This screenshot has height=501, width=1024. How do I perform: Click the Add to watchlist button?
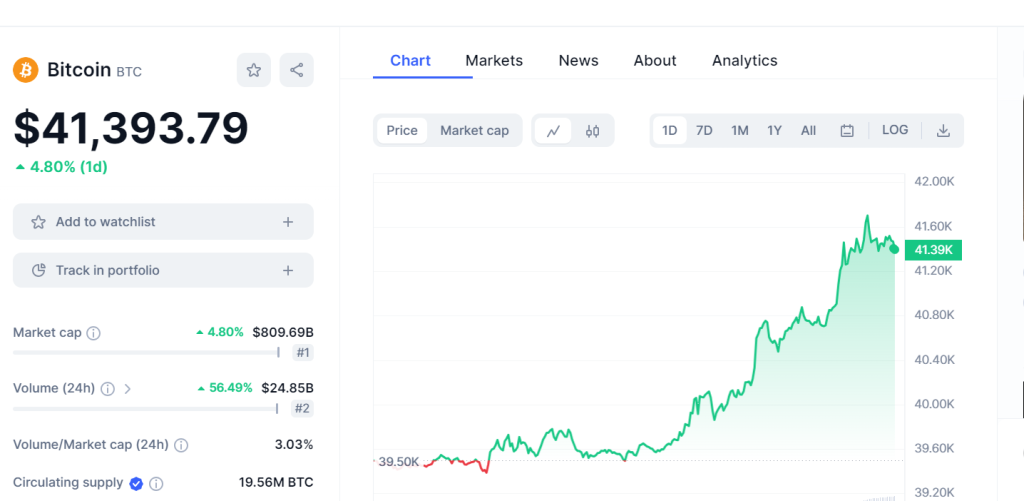tap(163, 222)
